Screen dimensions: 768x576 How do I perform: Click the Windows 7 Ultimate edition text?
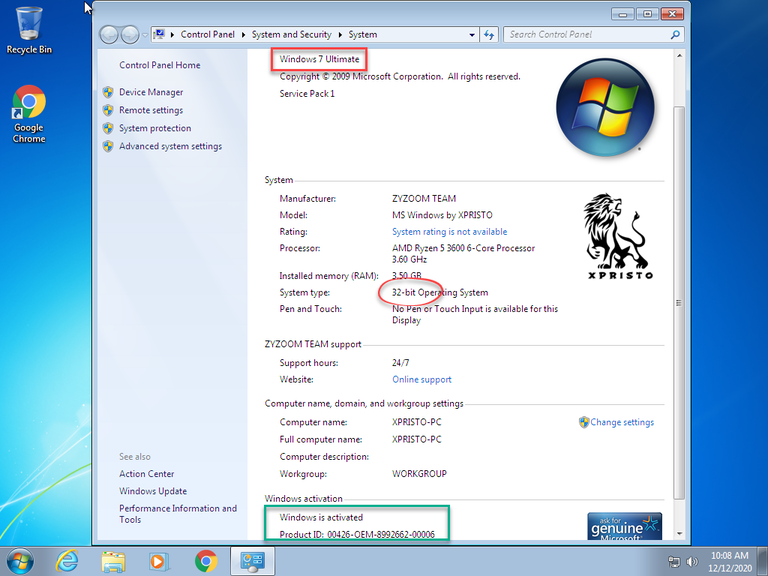[x=319, y=59]
